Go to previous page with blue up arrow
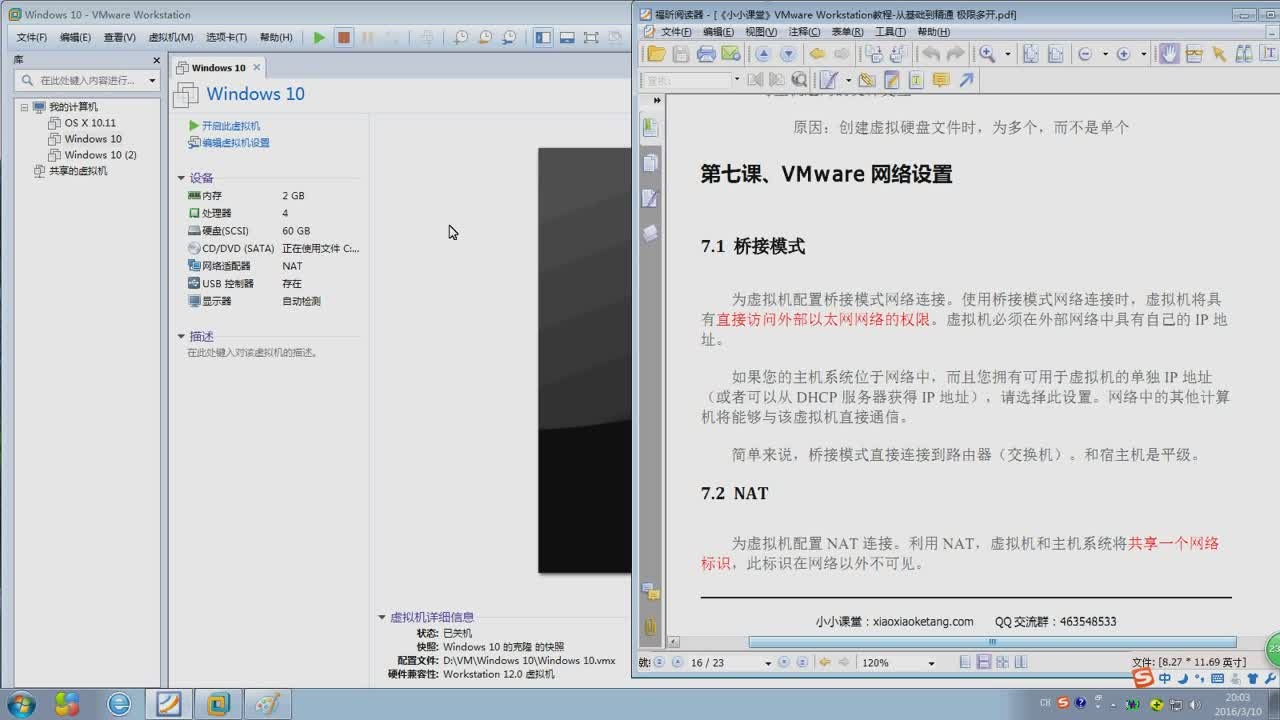Image resolution: width=1280 pixels, height=720 pixels. (763, 54)
